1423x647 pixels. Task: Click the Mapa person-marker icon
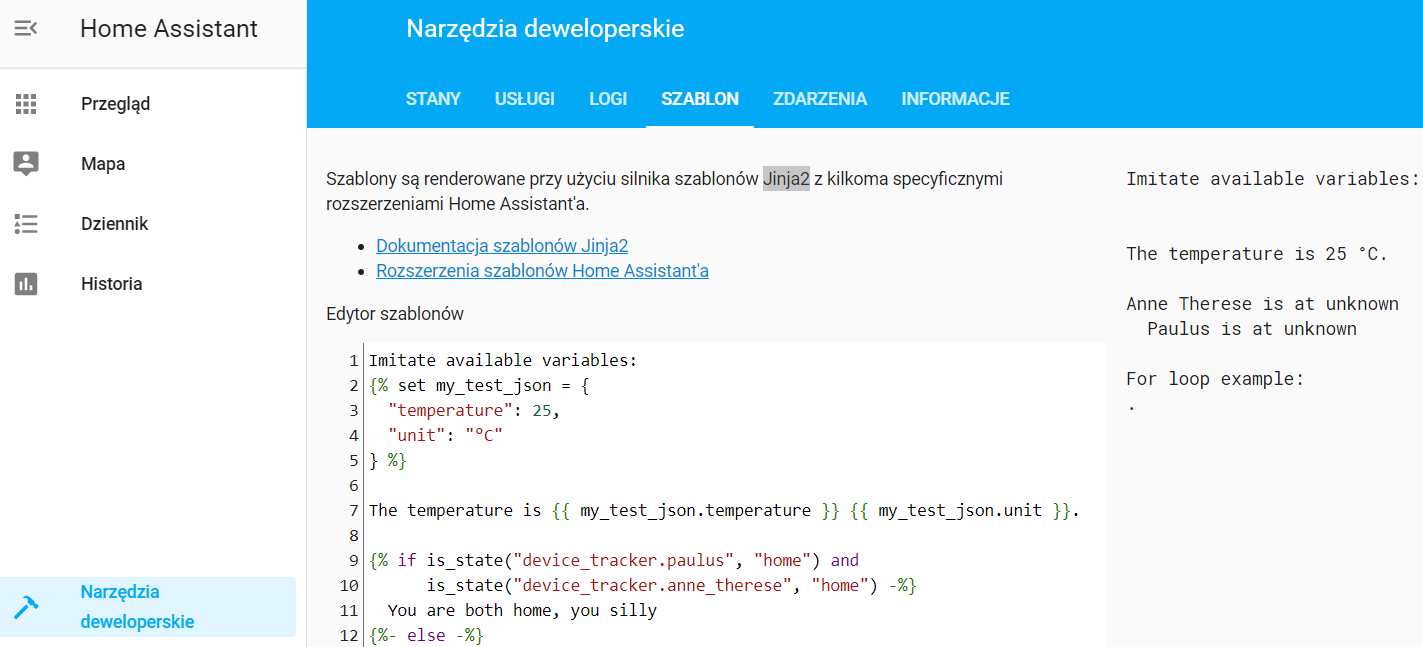pos(26,164)
